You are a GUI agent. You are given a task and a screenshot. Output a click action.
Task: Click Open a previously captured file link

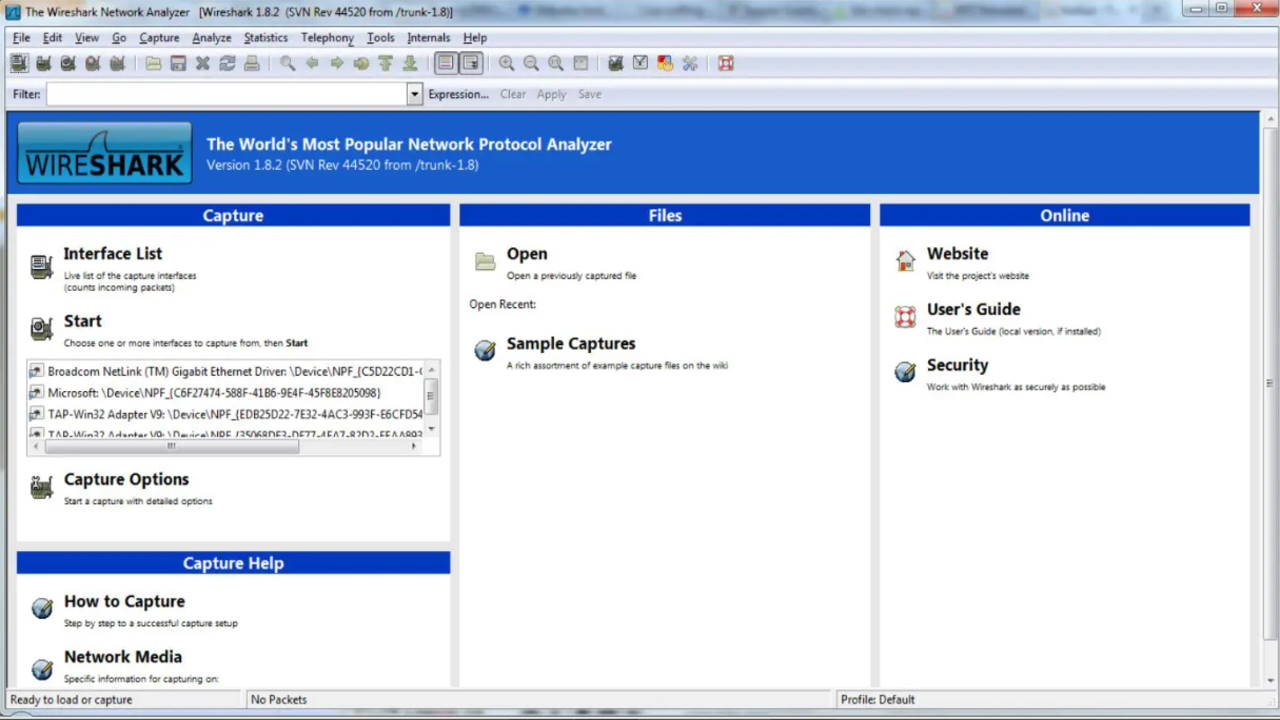pos(527,254)
